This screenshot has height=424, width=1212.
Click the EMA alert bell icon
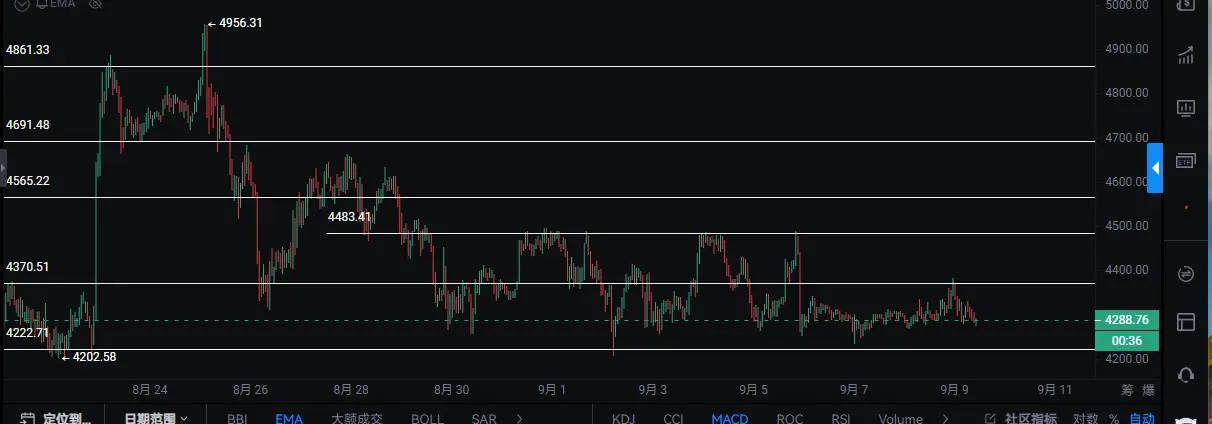pos(41,4)
